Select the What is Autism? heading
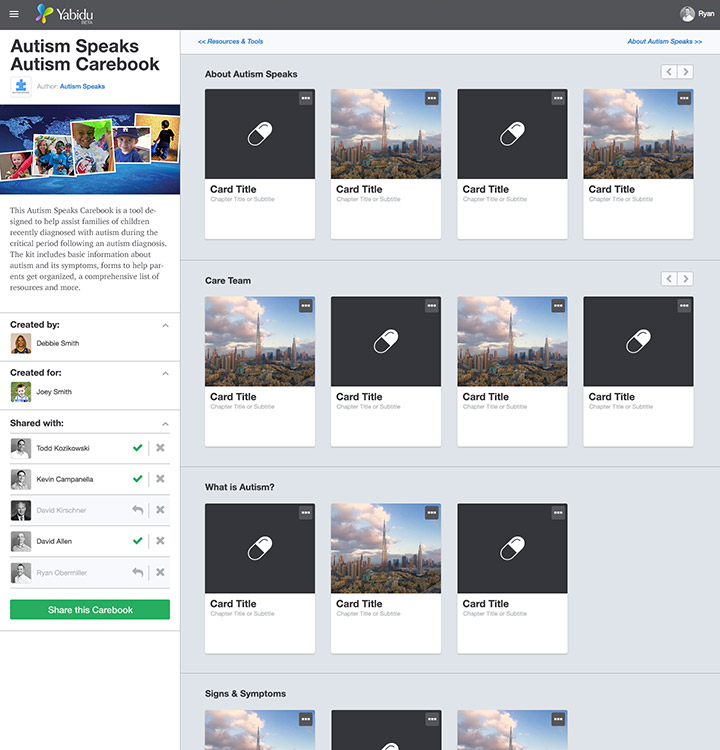Image resolution: width=720 pixels, height=750 pixels. tap(239, 487)
